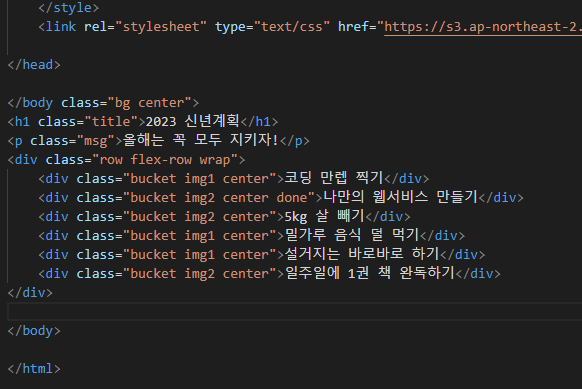Click the "stylesheet" rel attribute value
Viewport: 582px width, 389px height.
tap(161, 27)
